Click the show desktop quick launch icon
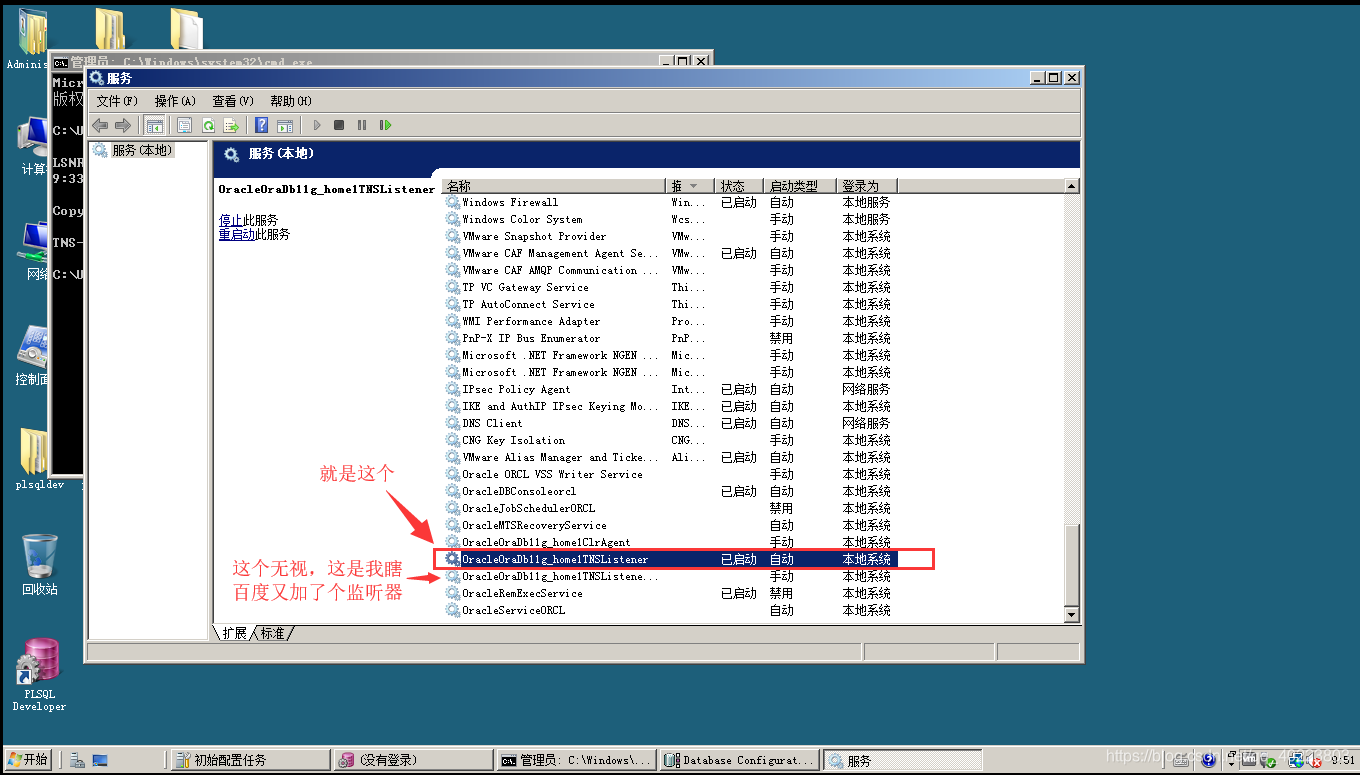The width and height of the screenshot is (1360, 775). point(100,760)
